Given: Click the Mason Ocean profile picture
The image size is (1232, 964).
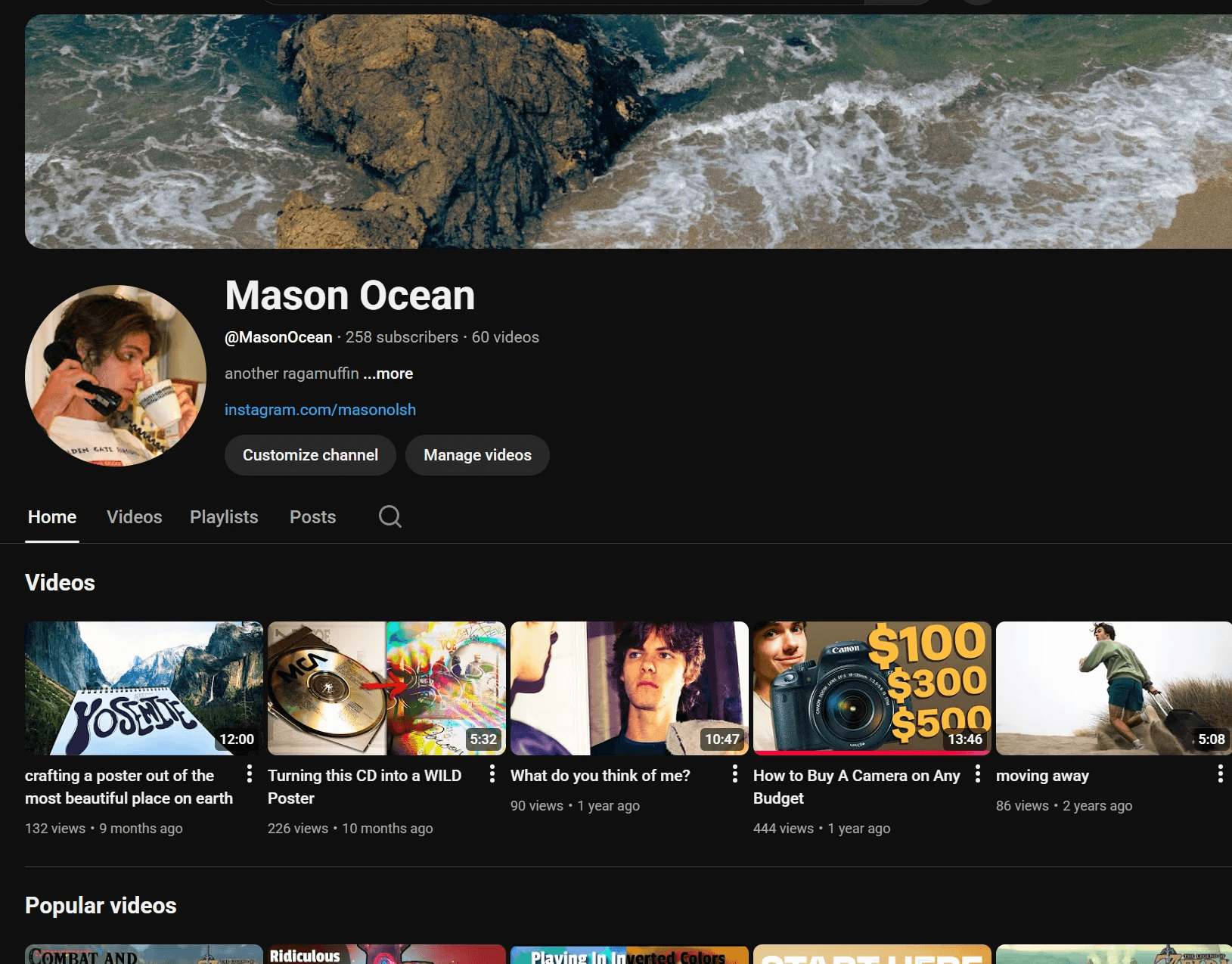Looking at the screenshot, I should pyautogui.click(x=116, y=376).
